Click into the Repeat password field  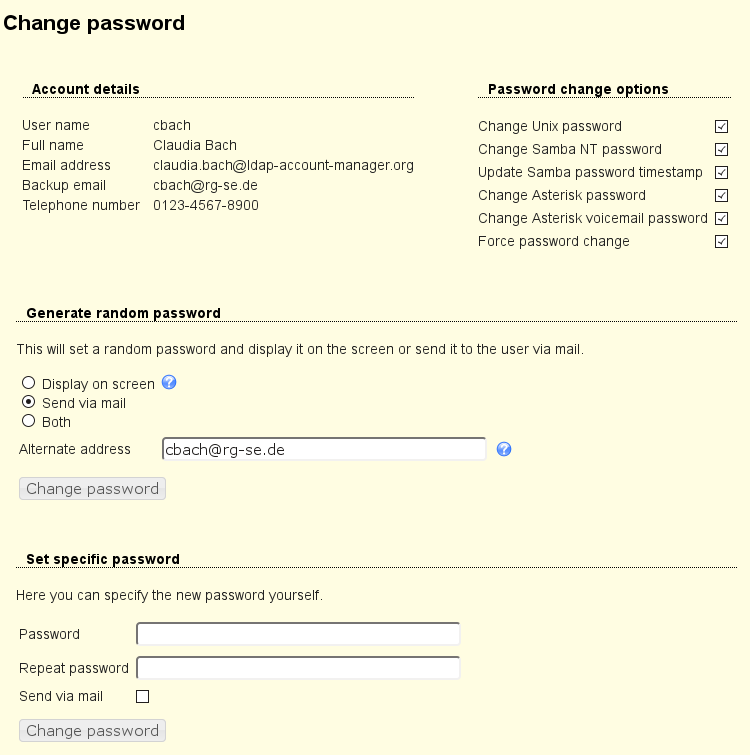[298, 668]
